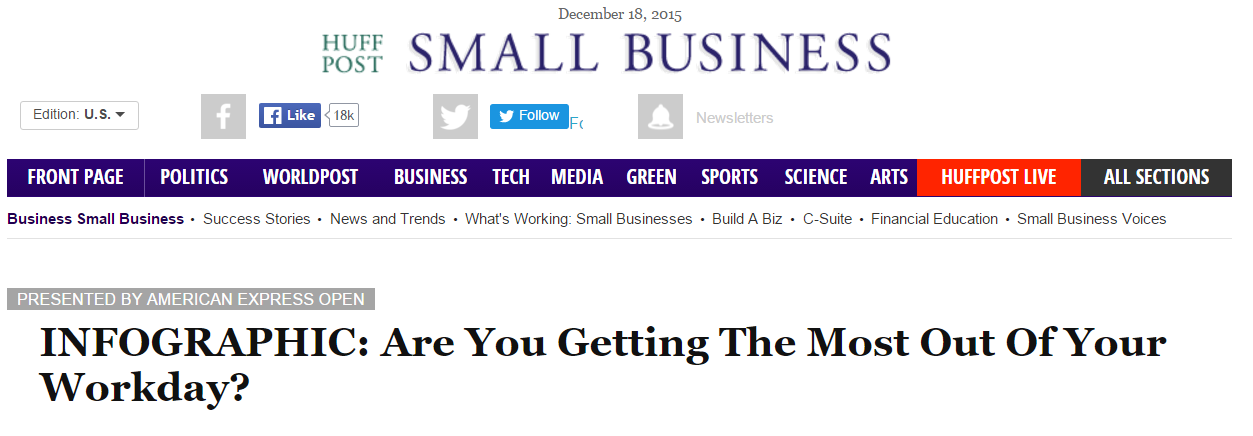Open the News and Trends link
This screenshot has height=436, width=1253.
pyautogui.click(x=388, y=219)
